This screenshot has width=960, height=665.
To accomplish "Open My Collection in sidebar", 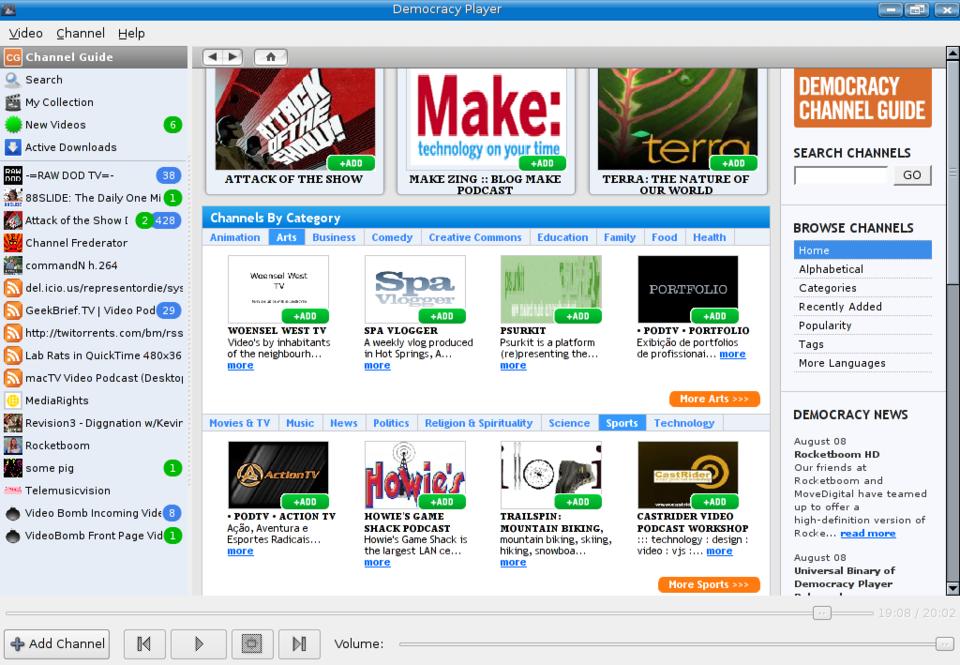I will click(x=59, y=102).
